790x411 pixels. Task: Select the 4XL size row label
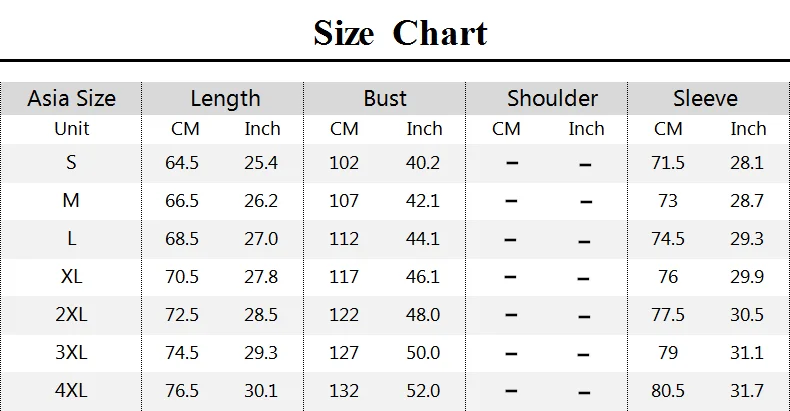pyautogui.click(x=71, y=390)
